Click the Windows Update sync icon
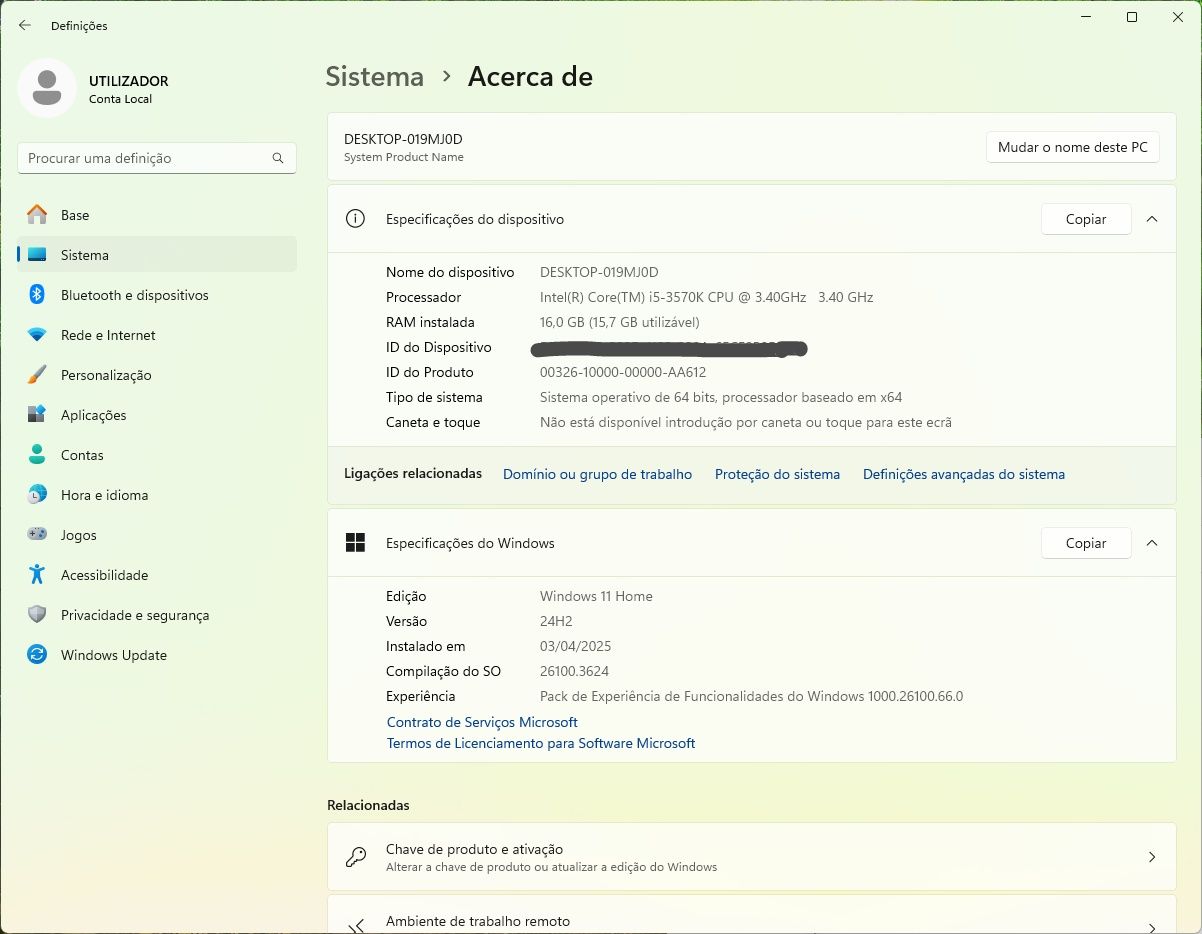Screen dimensions: 1202x934 (37, 655)
